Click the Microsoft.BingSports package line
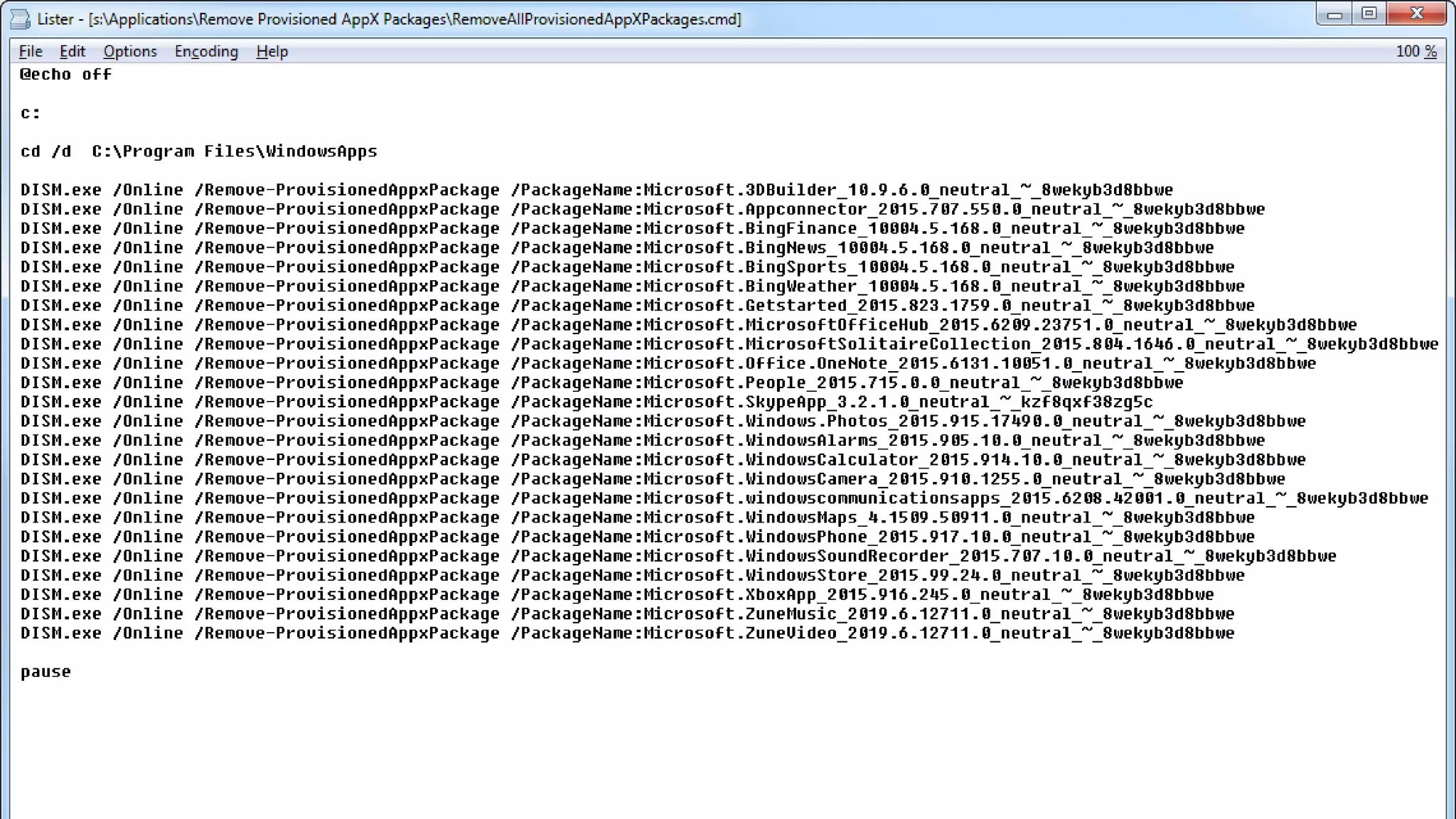The height and width of the screenshot is (819, 1456). point(628,267)
